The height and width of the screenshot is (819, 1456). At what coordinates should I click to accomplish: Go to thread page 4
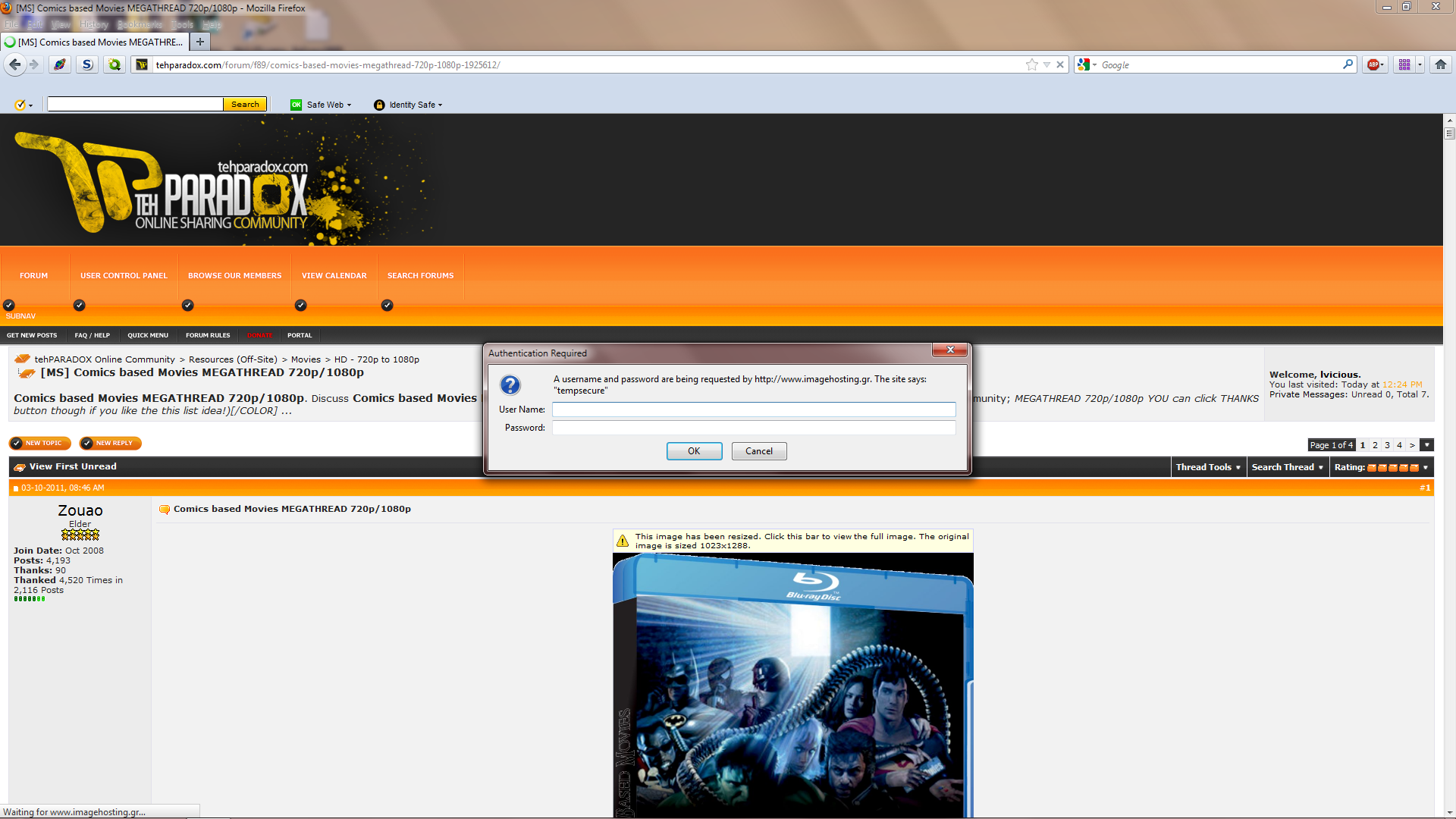tap(1400, 445)
